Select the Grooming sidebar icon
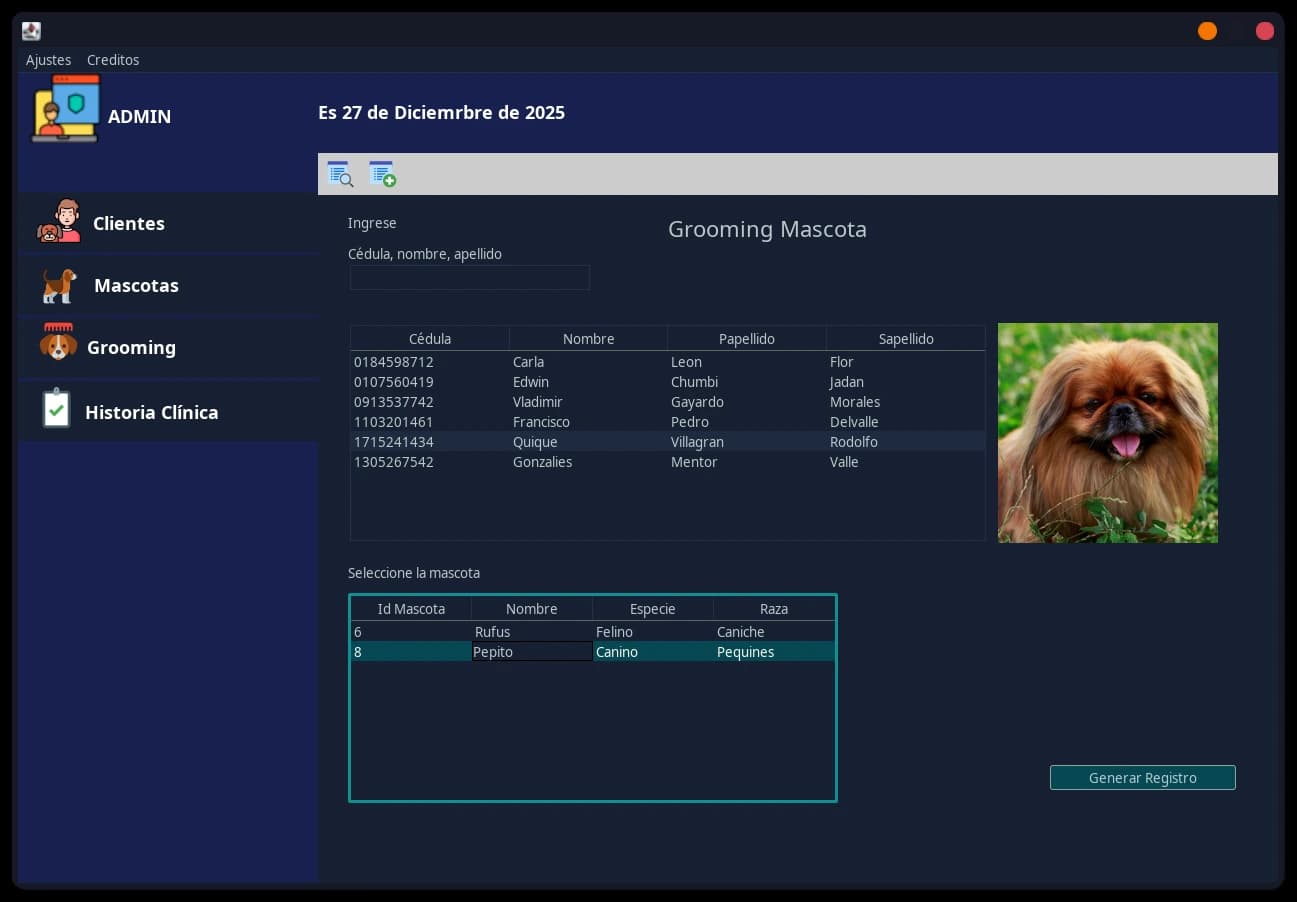1297x902 pixels. pyautogui.click(x=59, y=343)
